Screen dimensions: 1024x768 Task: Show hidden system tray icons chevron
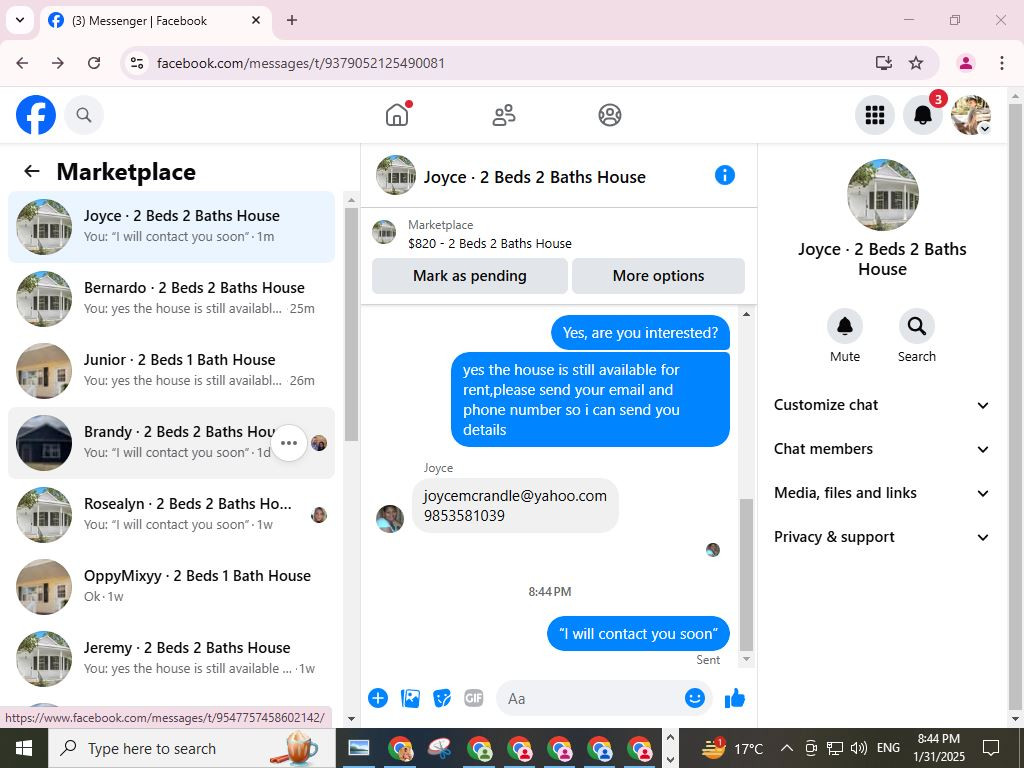[x=787, y=748]
